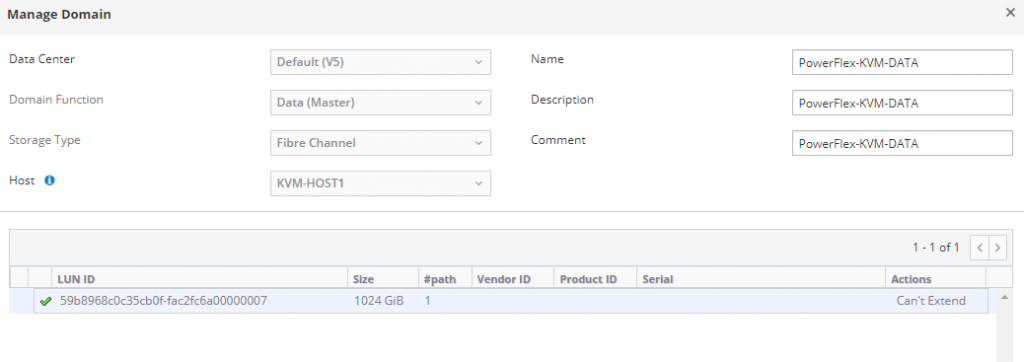Go to the previous LUN page
Screen dimensions: 1024x362
click(x=979, y=248)
